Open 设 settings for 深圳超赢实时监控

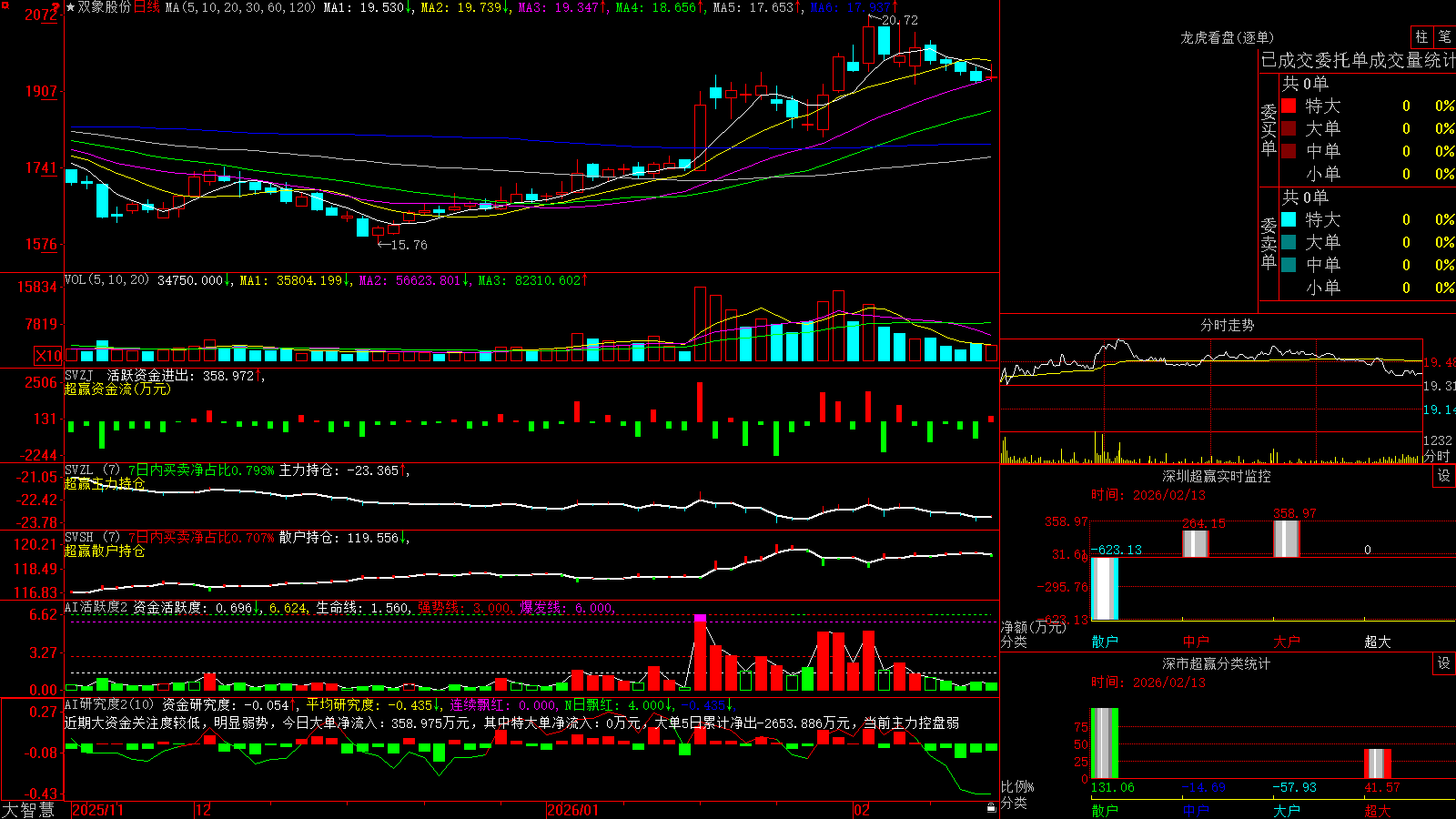pyautogui.click(x=1444, y=476)
